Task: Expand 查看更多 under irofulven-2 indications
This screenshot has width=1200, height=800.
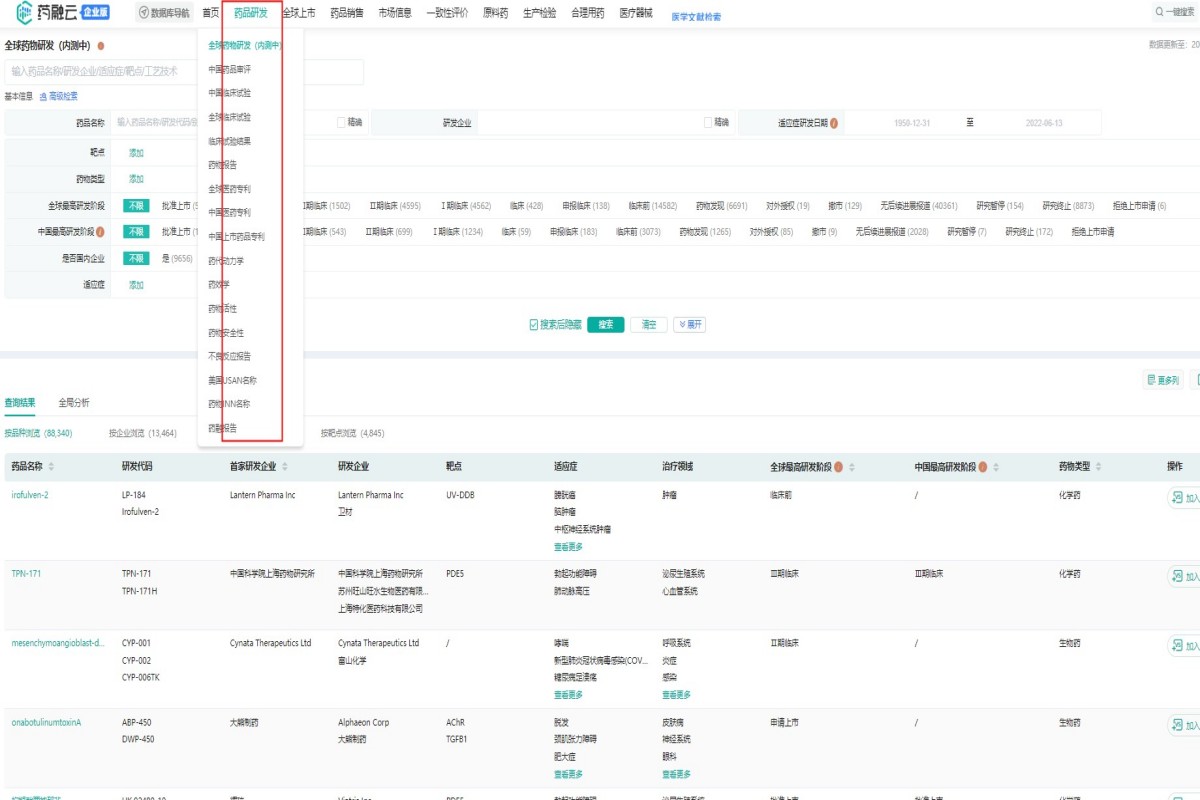Action: coord(568,547)
